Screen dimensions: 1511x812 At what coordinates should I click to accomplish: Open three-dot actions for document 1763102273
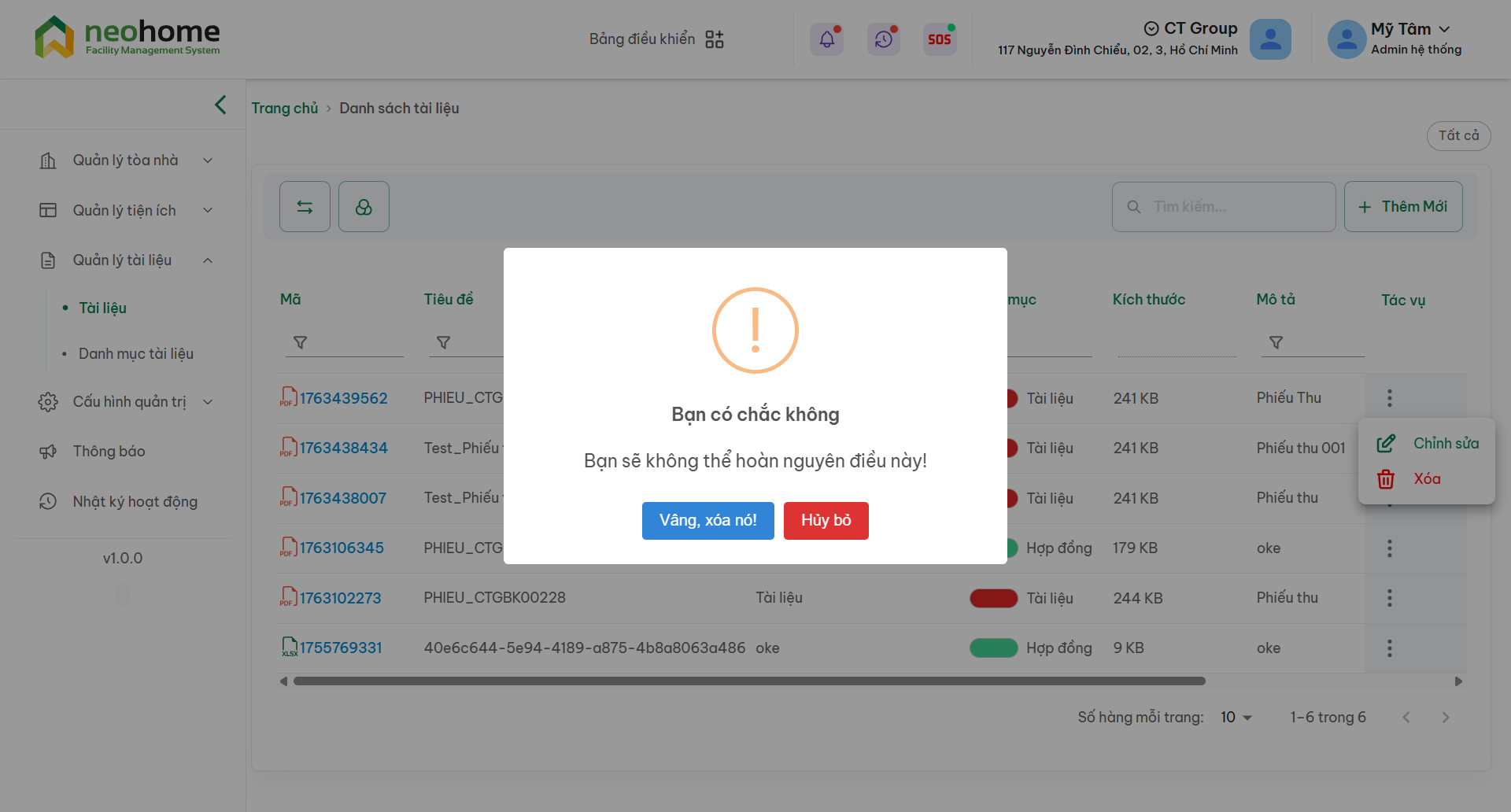1389,598
